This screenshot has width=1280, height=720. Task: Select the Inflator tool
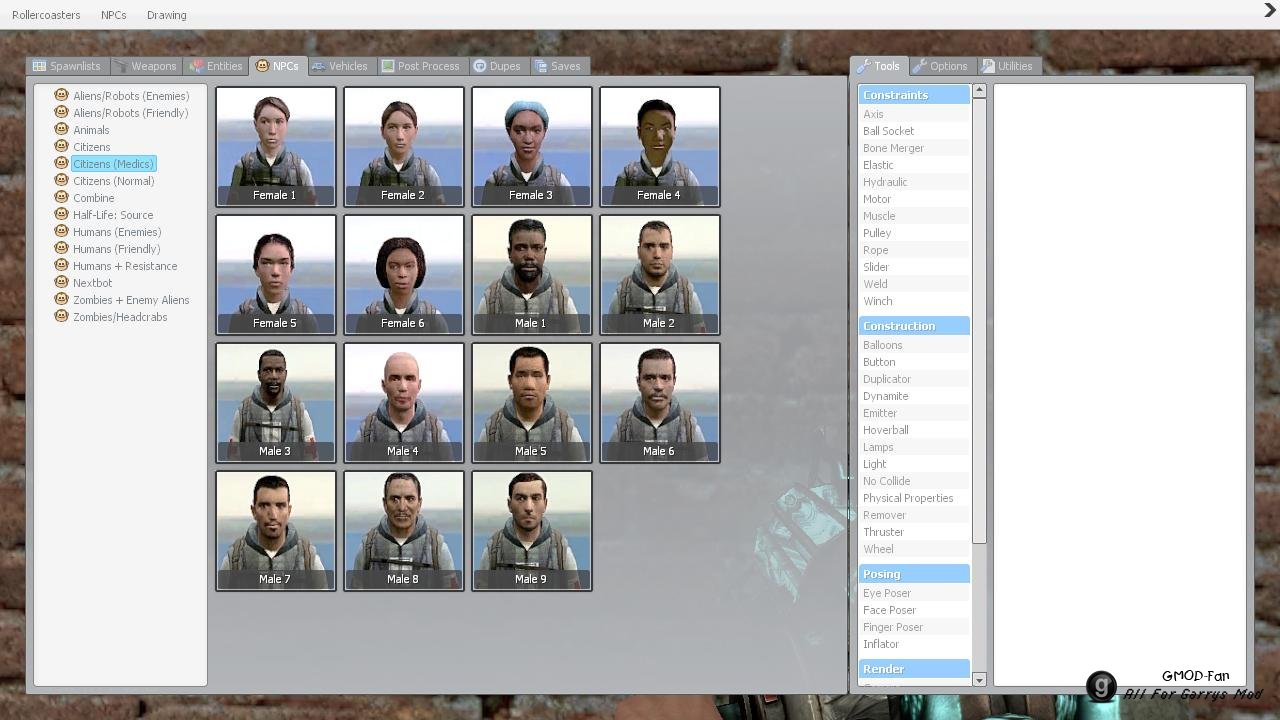coord(914,644)
